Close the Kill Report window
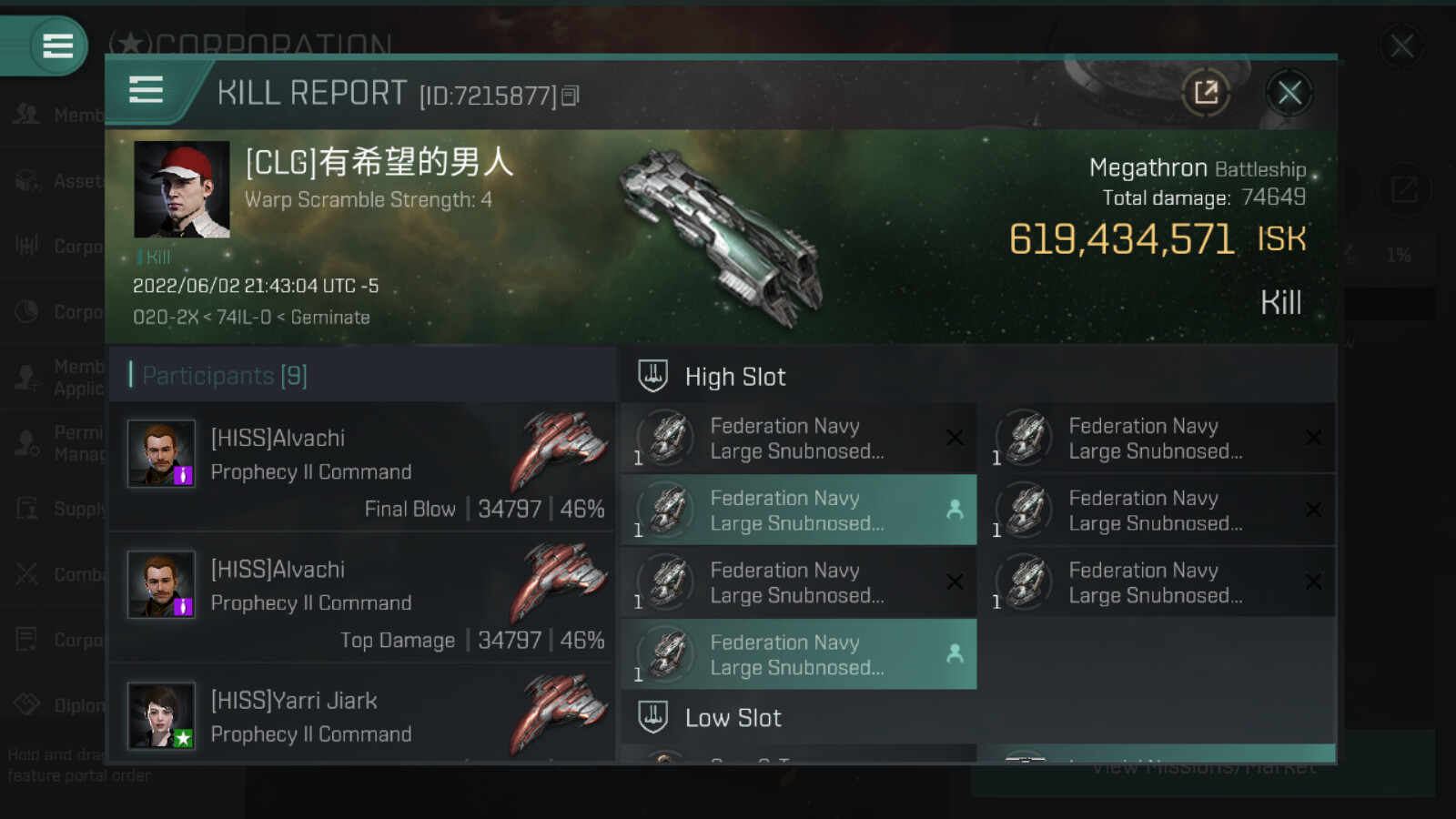The width and height of the screenshot is (1456, 819). tap(1289, 92)
